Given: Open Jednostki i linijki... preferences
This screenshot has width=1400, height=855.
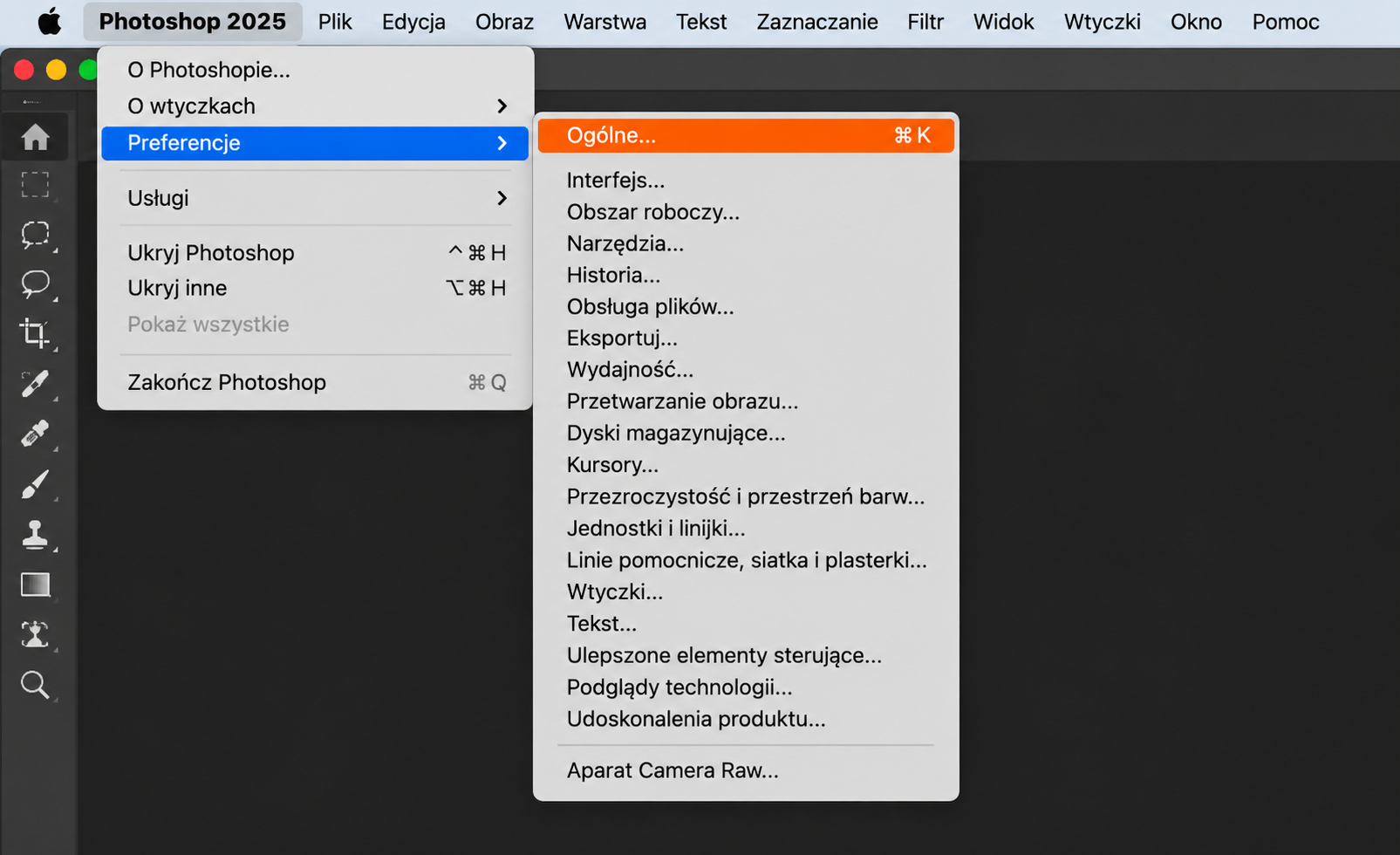Looking at the screenshot, I should 746,528.
